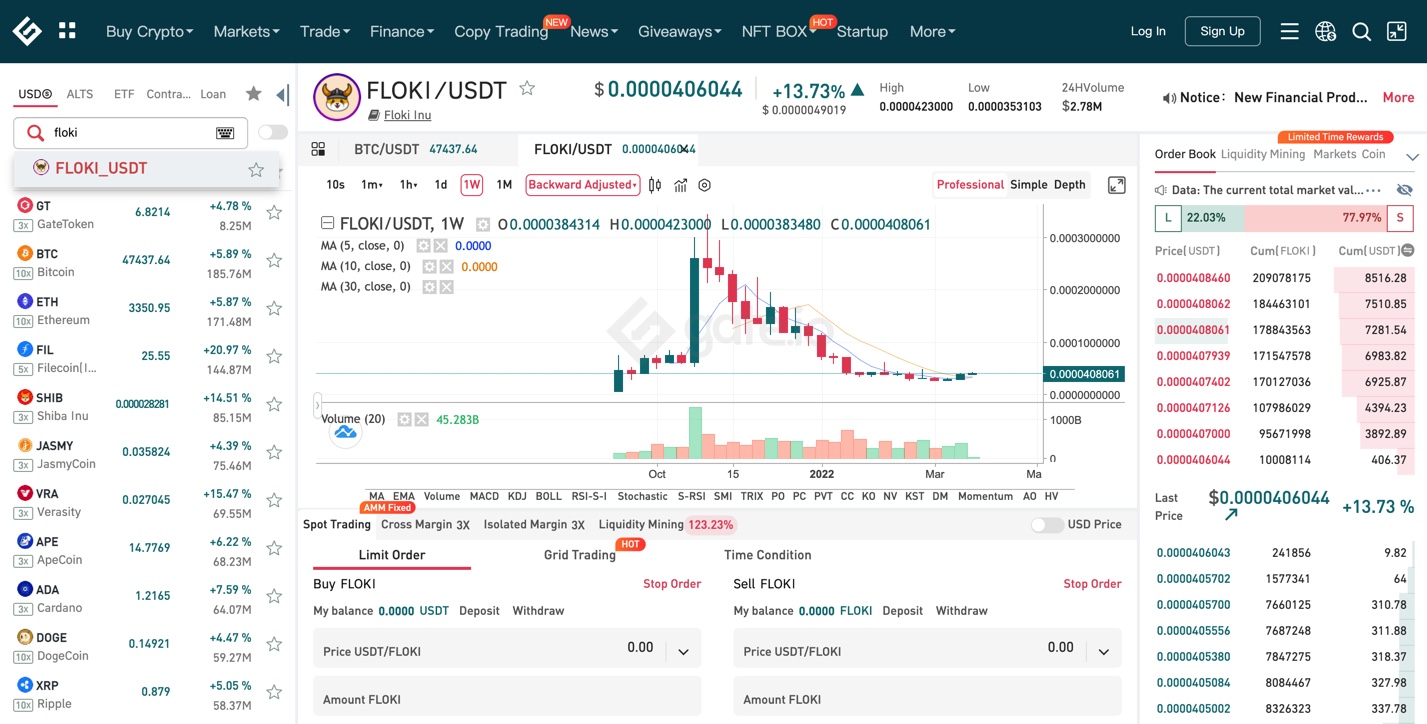Expand the Finance dropdown menu
The width and height of the screenshot is (1427, 724).
(402, 31)
